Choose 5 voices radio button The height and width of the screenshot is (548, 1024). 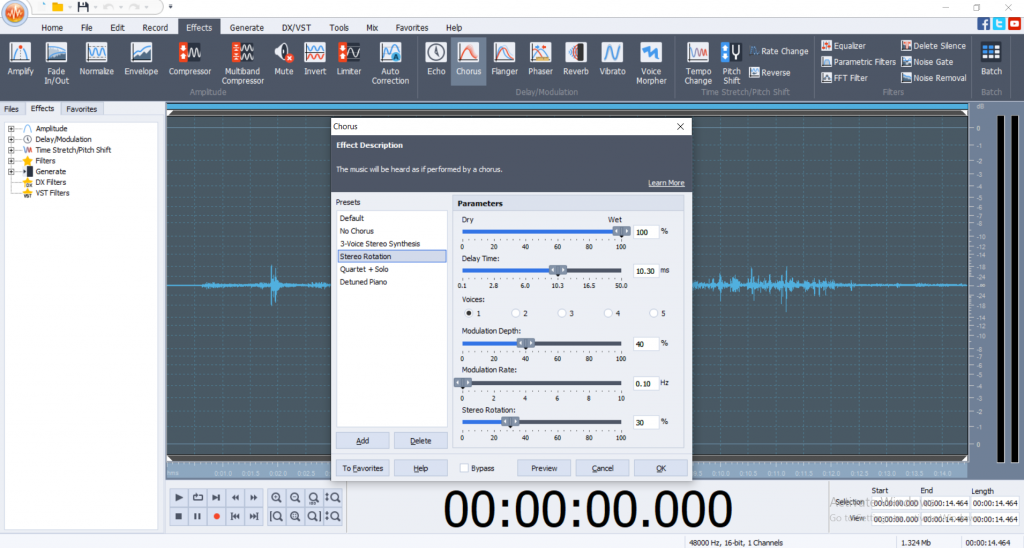coord(653,313)
